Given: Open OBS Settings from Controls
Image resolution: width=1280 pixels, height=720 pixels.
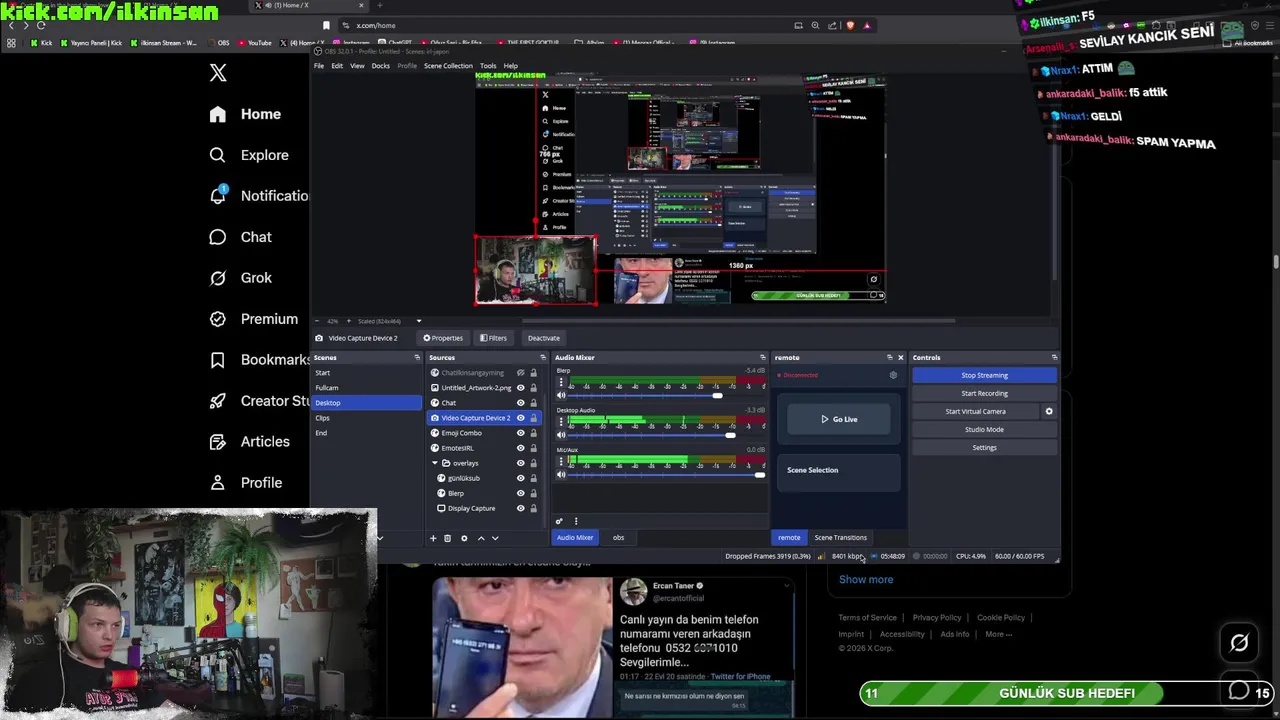Looking at the screenshot, I should tap(984, 448).
